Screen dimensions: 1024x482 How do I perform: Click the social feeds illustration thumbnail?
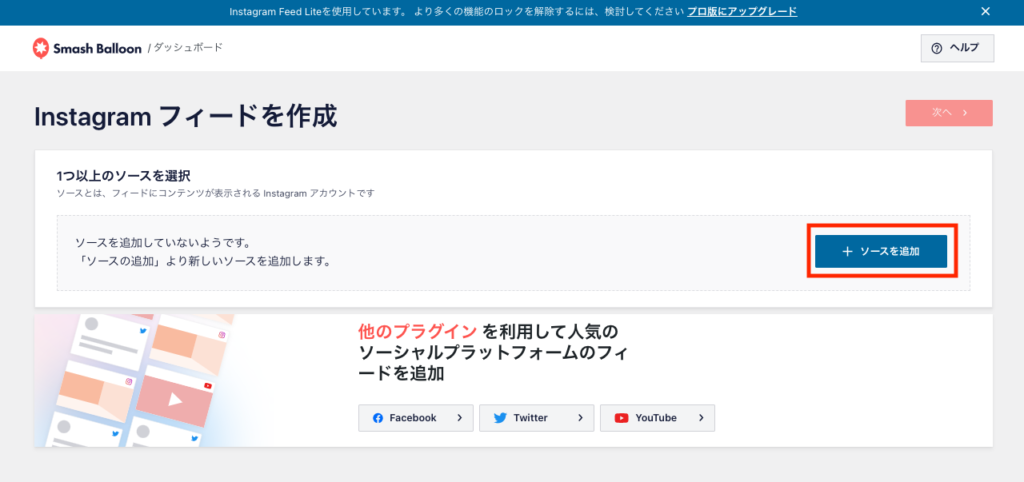(x=152, y=380)
